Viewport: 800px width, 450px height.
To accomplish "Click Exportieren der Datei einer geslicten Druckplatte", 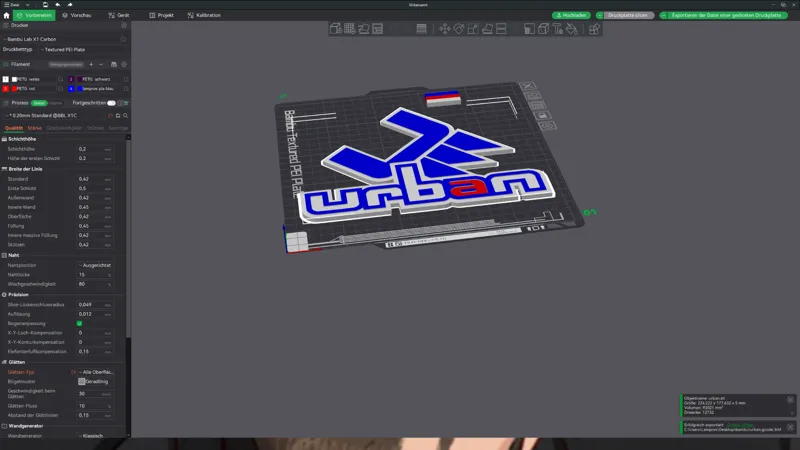I will (727, 15).
